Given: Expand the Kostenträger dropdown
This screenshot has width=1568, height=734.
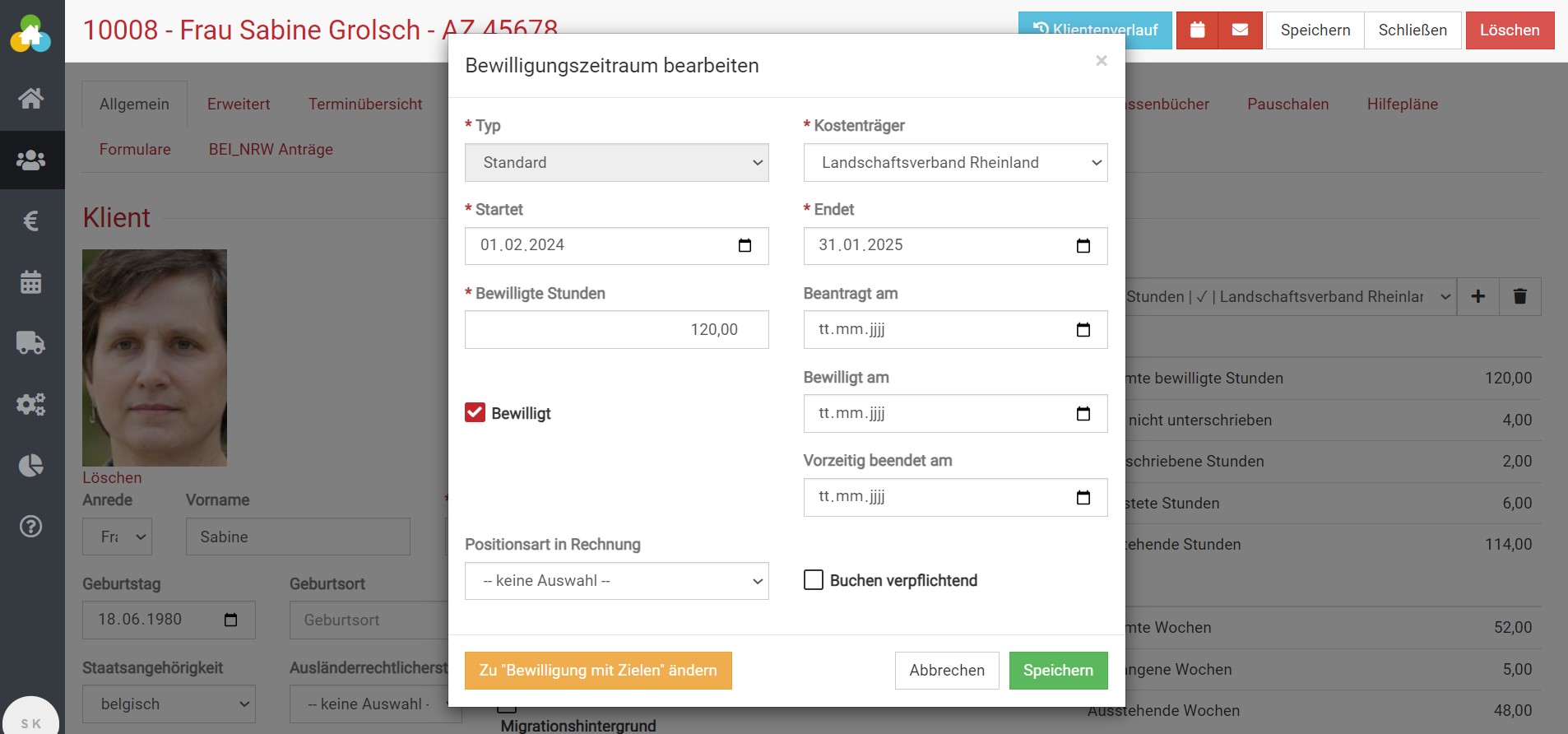Looking at the screenshot, I should (955, 163).
